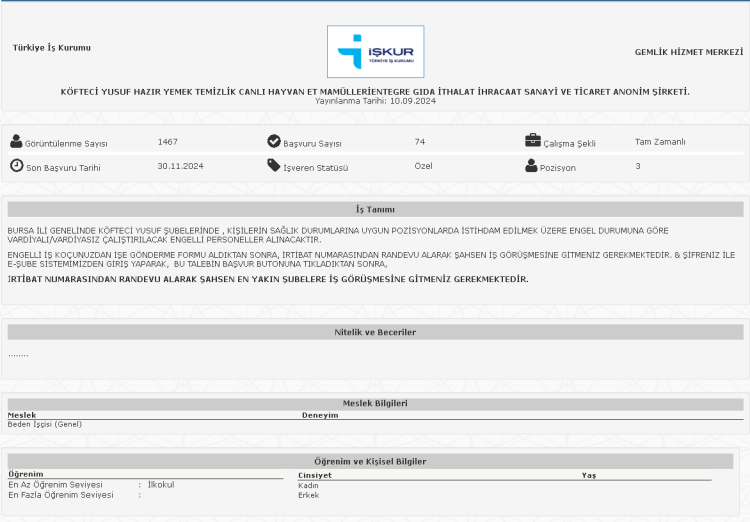This screenshot has height=522, width=750.
Task: Select the İş Tanımı section header
Action: 375,210
